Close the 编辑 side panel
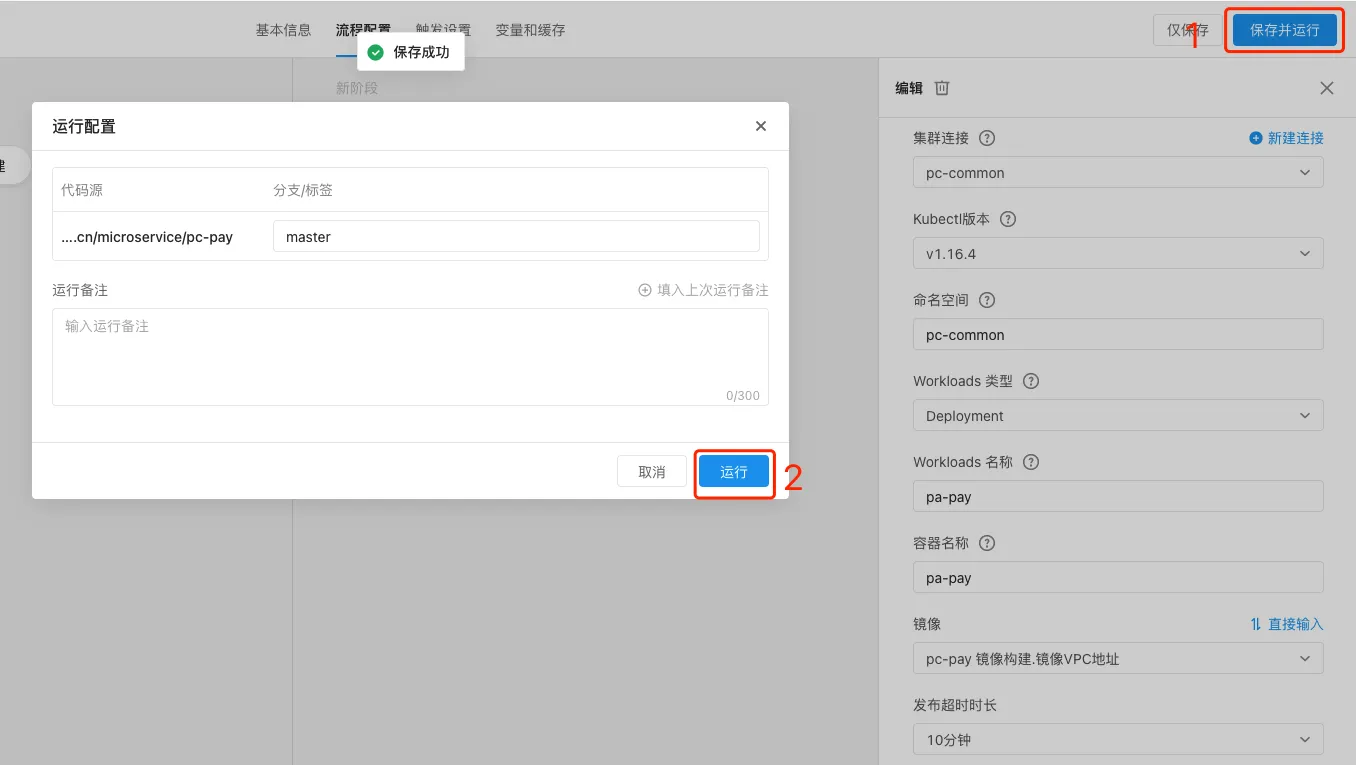This screenshot has width=1356, height=765. 1327,88
